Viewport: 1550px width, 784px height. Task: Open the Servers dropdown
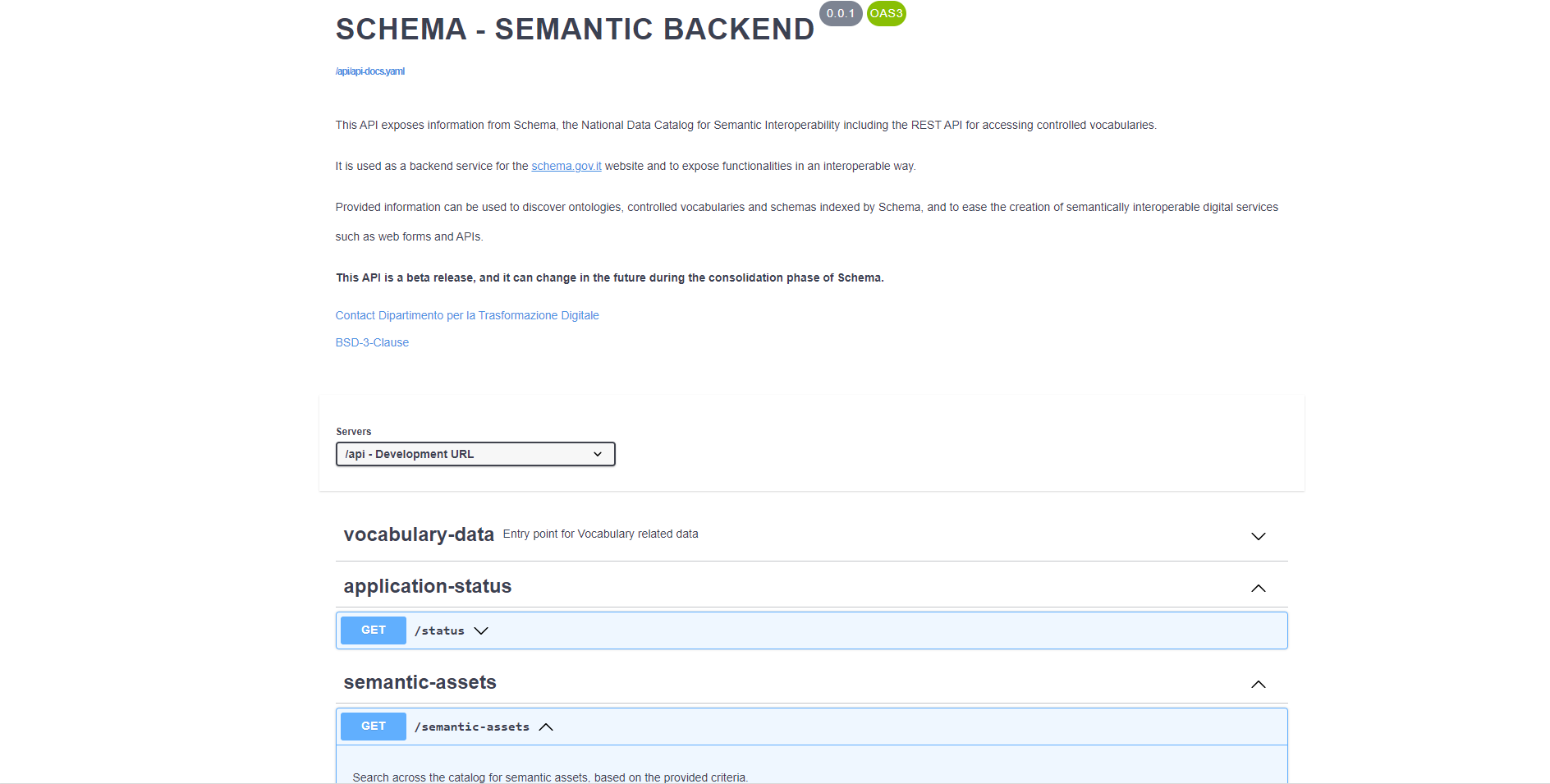click(x=475, y=454)
